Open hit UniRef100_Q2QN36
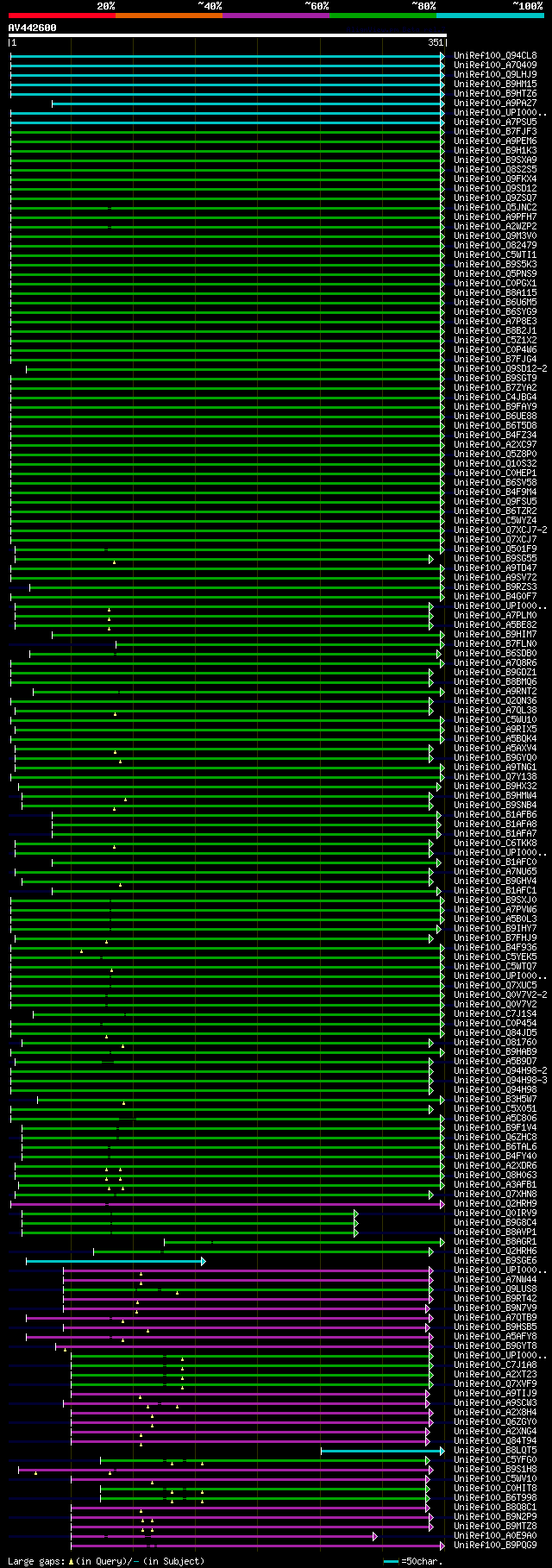552x1568 pixels. point(495,701)
